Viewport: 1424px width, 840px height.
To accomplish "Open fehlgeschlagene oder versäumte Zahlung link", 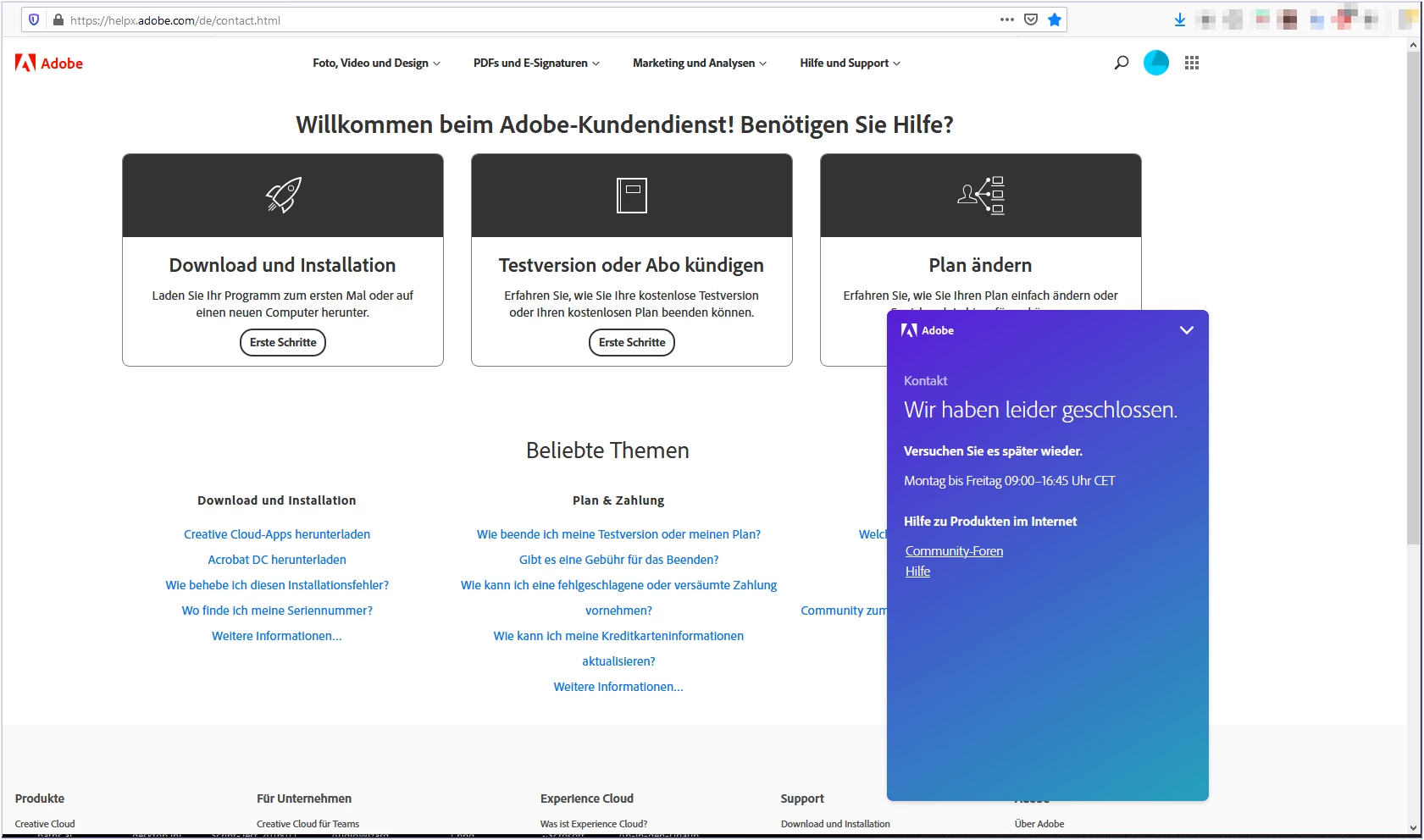I will [x=618, y=598].
